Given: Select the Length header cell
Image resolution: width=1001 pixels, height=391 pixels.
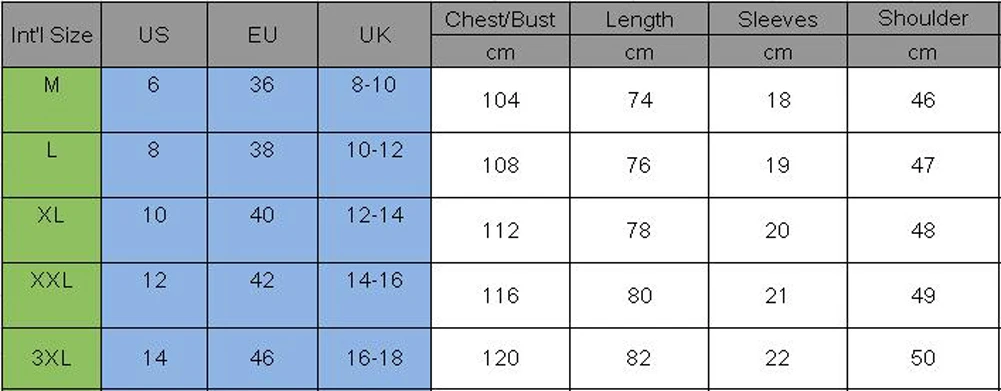Looking at the screenshot, I should (639, 19).
